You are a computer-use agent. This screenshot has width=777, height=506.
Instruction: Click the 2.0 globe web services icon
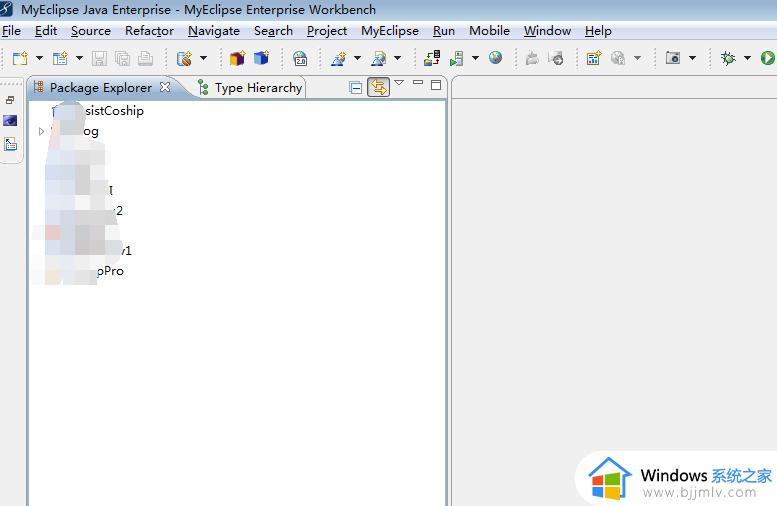click(300, 58)
